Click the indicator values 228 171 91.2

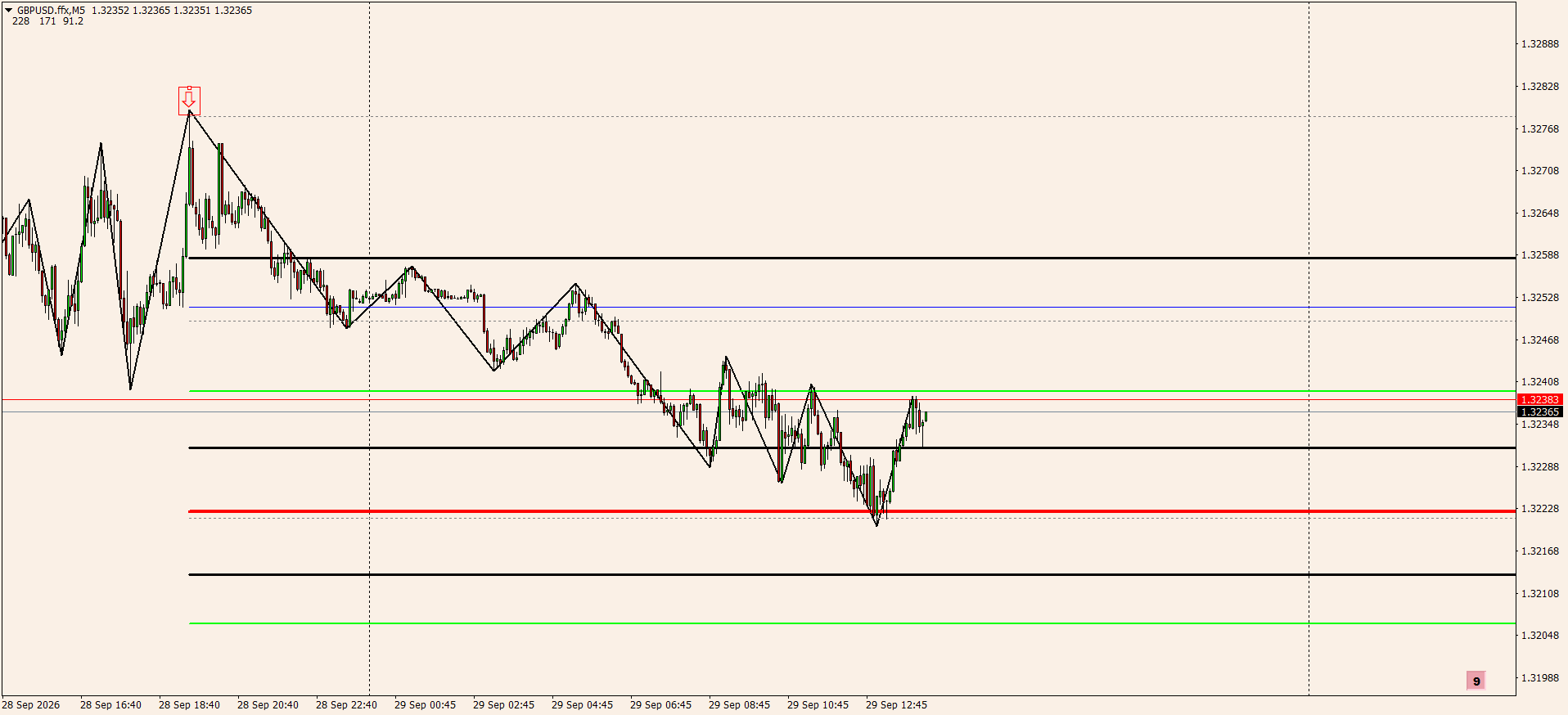[x=47, y=21]
